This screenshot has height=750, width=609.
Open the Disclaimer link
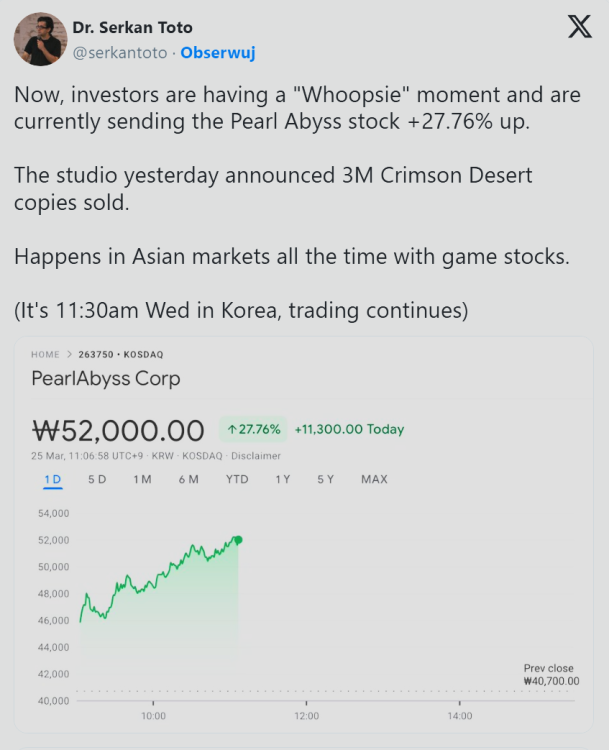point(257,456)
